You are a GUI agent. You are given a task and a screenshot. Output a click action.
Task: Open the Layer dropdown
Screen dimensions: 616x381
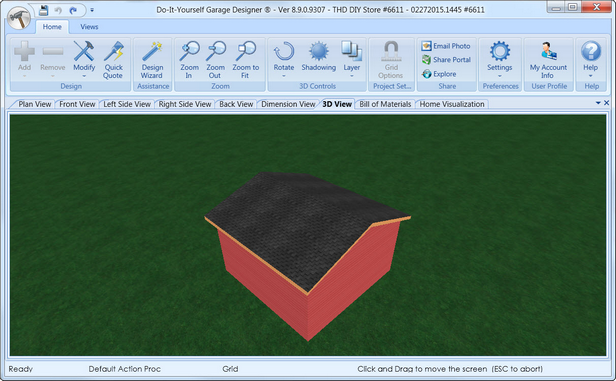[352, 75]
